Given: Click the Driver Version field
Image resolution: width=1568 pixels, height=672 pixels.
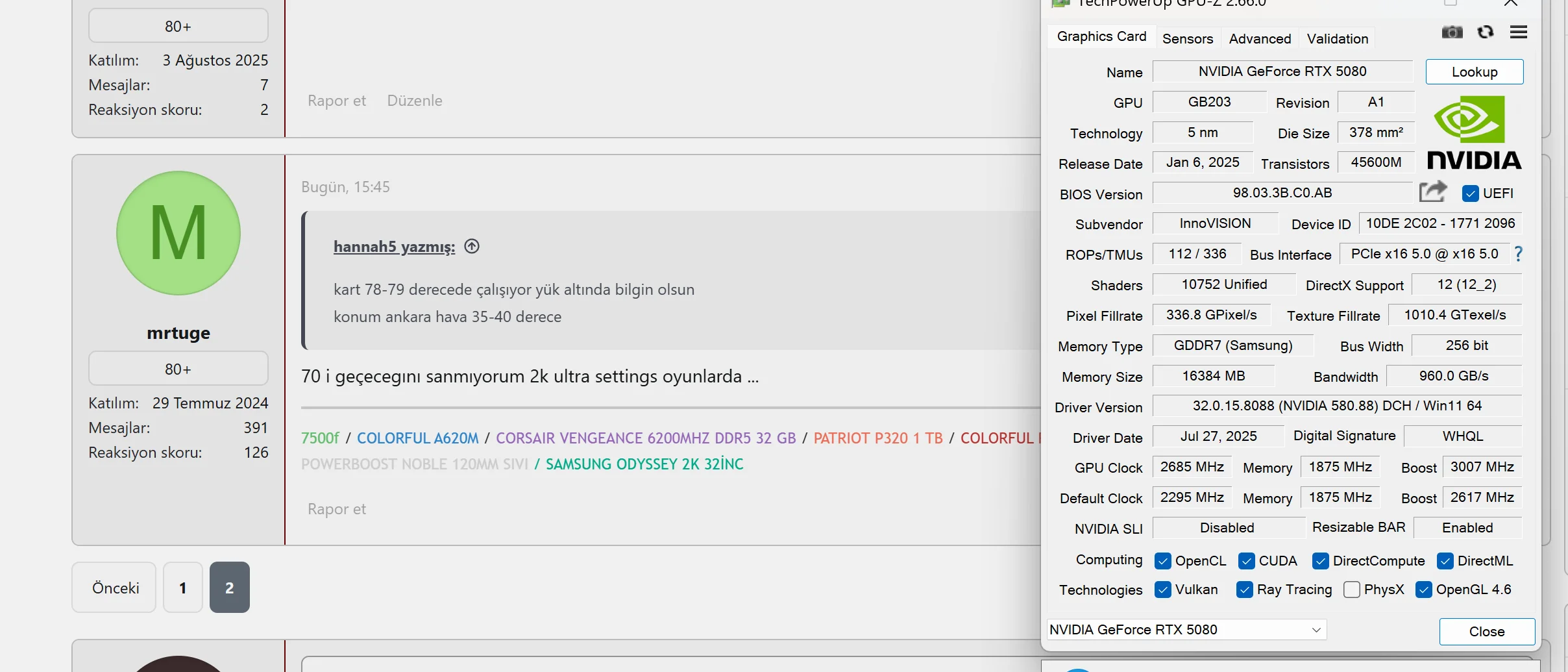Looking at the screenshot, I should click(x=1337, y=406).
